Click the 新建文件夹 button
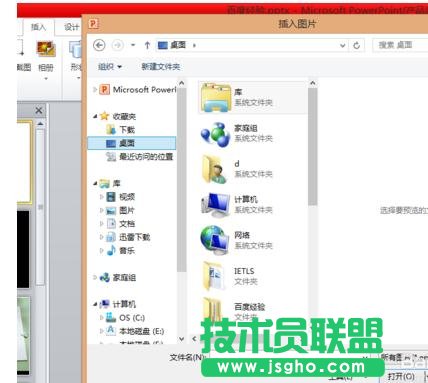Image resolution: width=428 pixels, height=383 pixels. tap(161, 67)
